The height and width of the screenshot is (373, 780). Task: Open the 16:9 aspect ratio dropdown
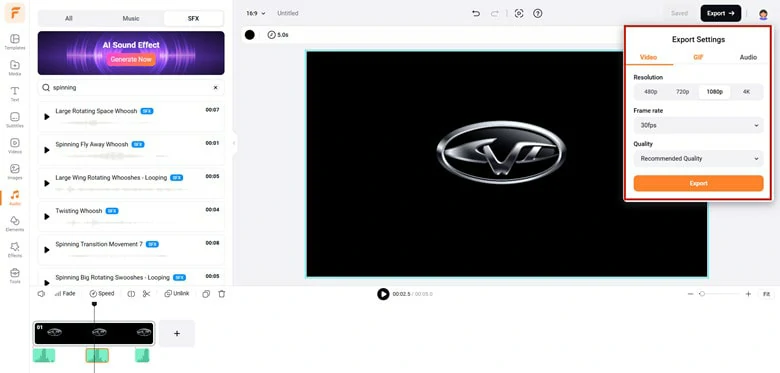(256, 13)
